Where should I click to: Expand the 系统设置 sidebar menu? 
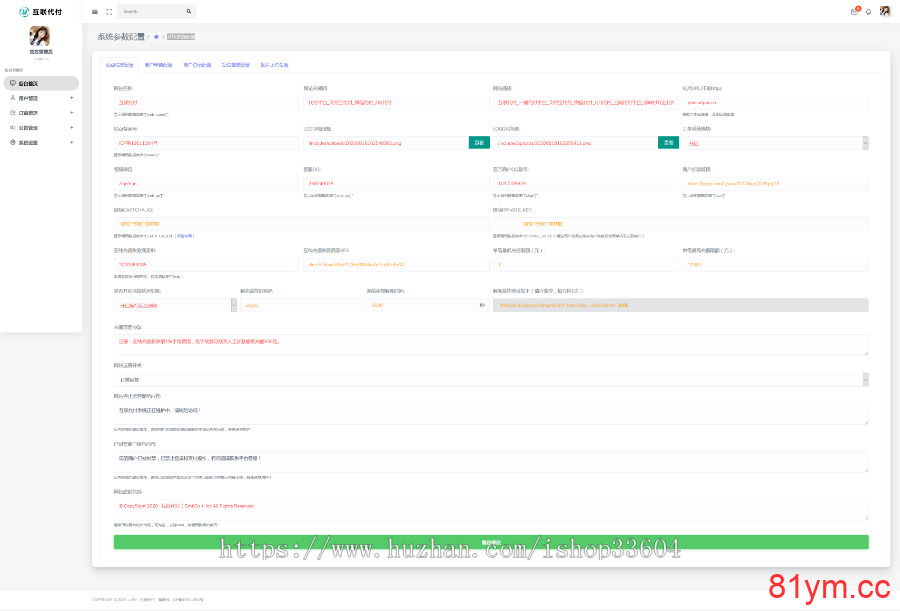40,143
